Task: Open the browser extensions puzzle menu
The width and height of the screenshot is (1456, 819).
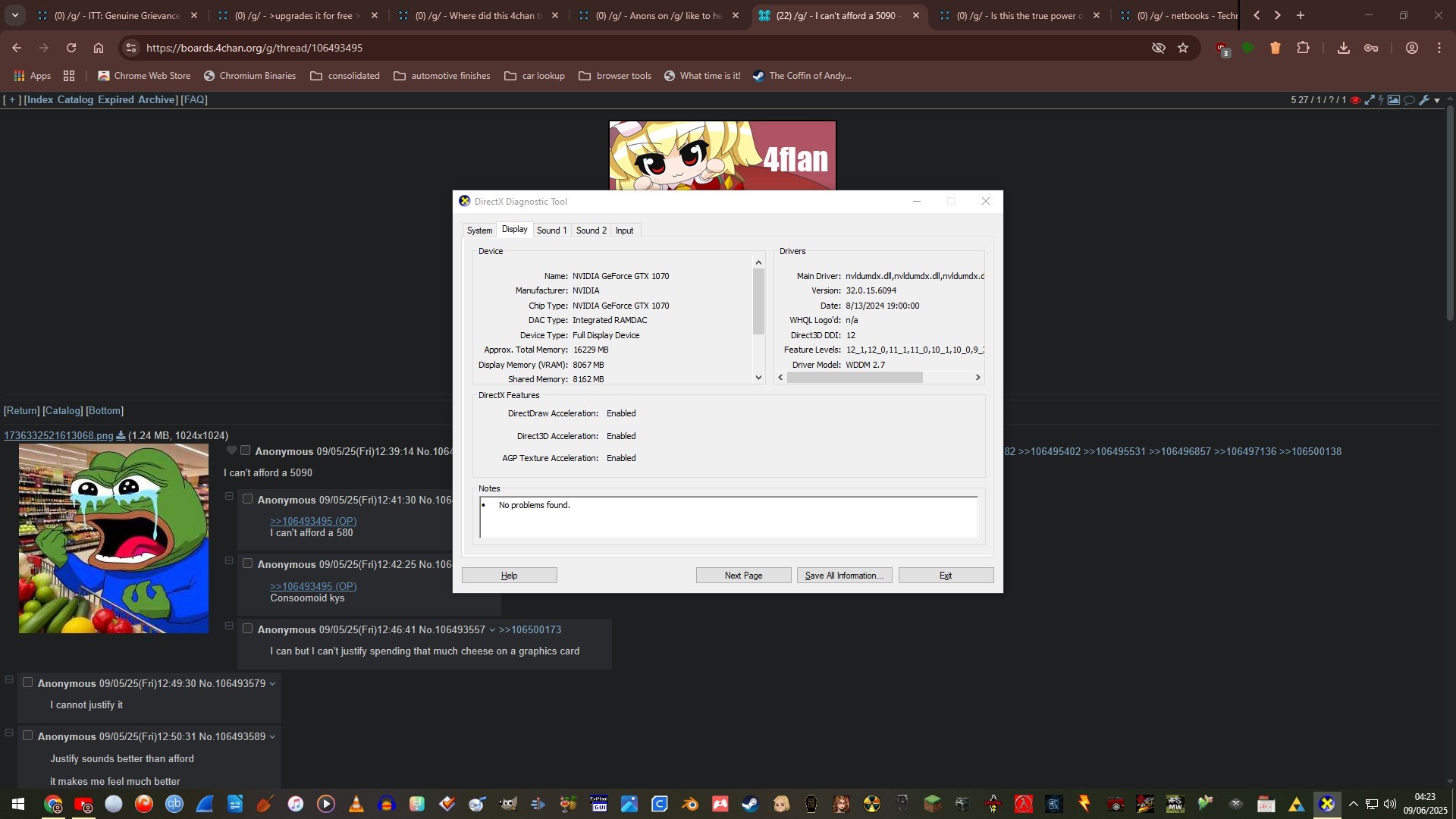Action: pos(1303,48)
